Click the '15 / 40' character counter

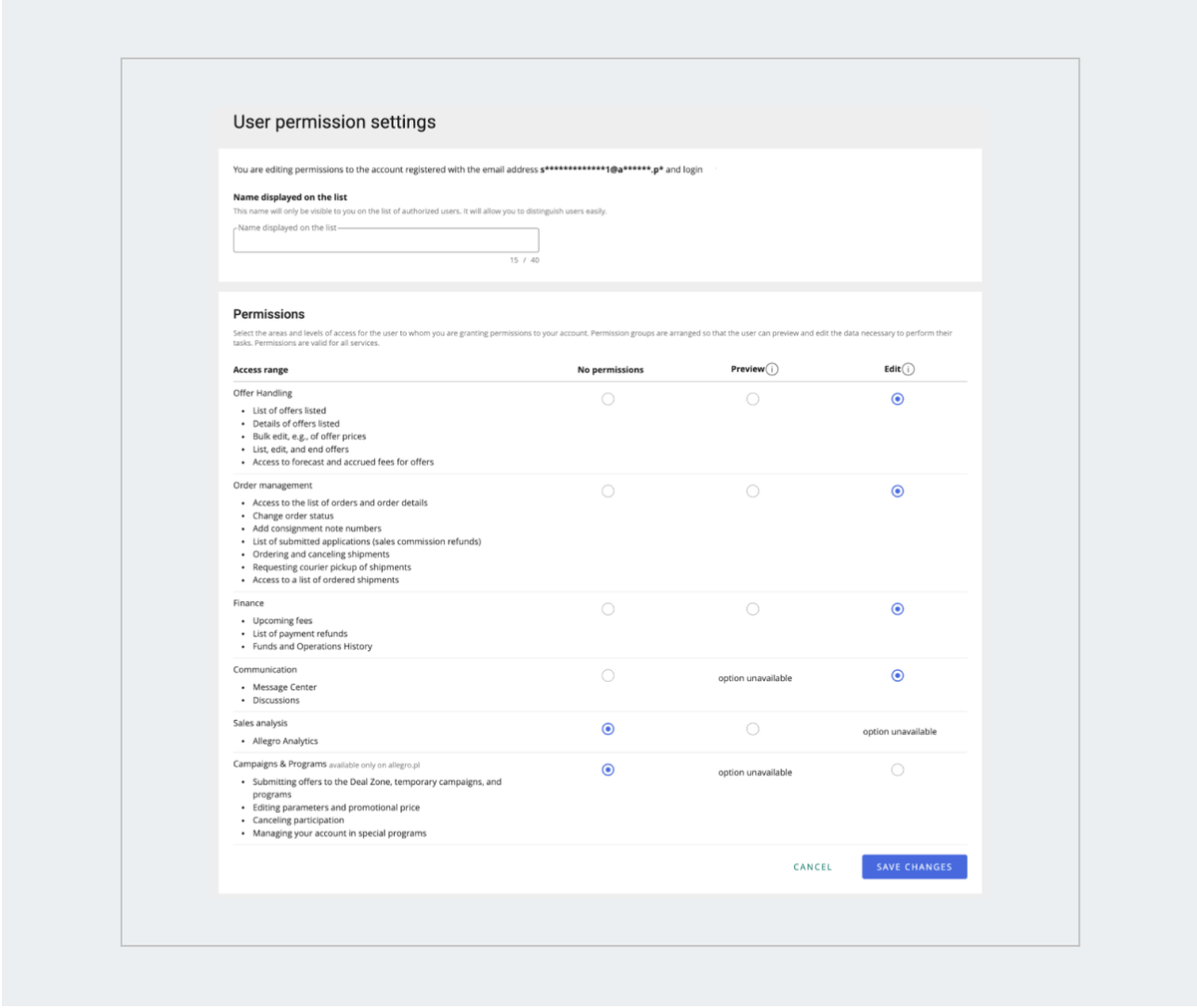coord(525,260)
